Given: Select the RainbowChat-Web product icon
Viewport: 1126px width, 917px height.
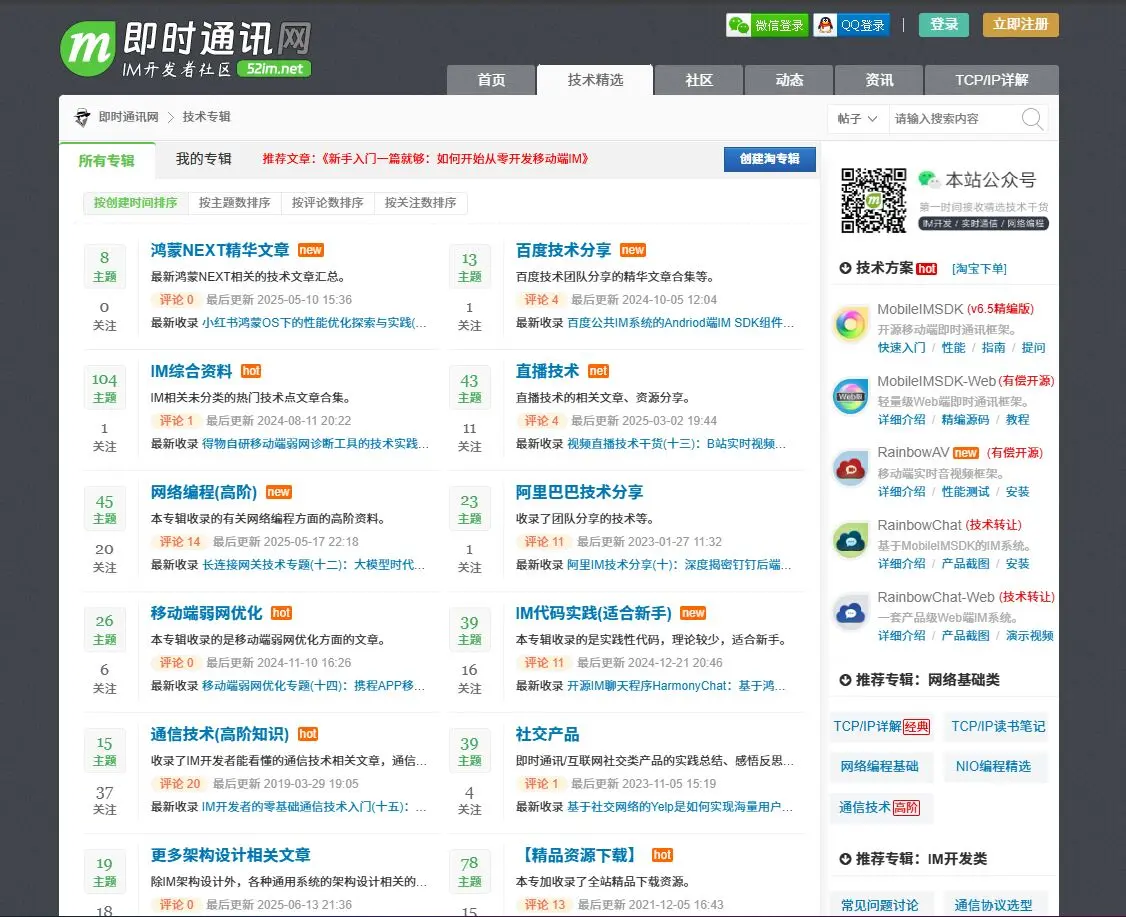Looking at the screenshot, I should [850, 612].
